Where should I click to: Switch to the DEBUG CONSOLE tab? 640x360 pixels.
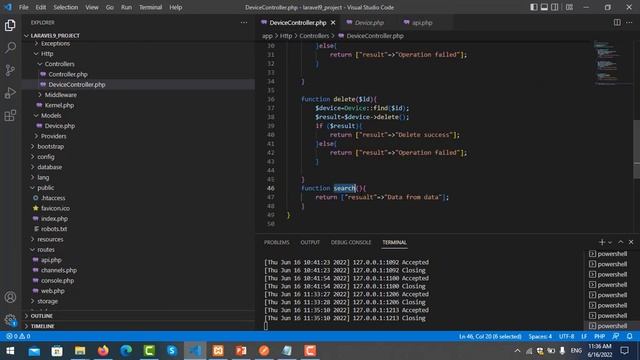(x=351, y=242)
